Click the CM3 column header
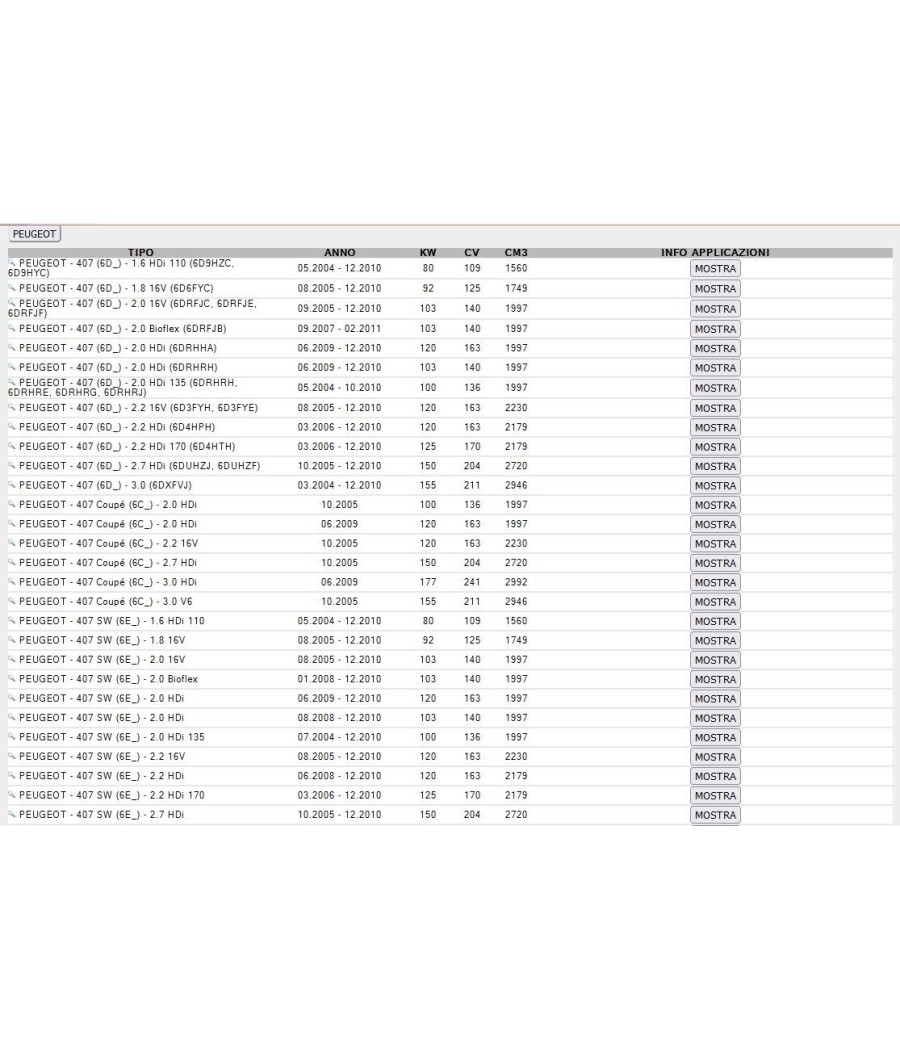 [516, 252]
